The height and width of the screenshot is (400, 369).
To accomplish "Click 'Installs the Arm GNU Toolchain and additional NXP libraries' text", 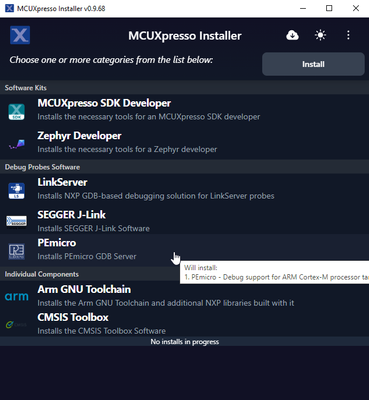I will pos(166,303).
